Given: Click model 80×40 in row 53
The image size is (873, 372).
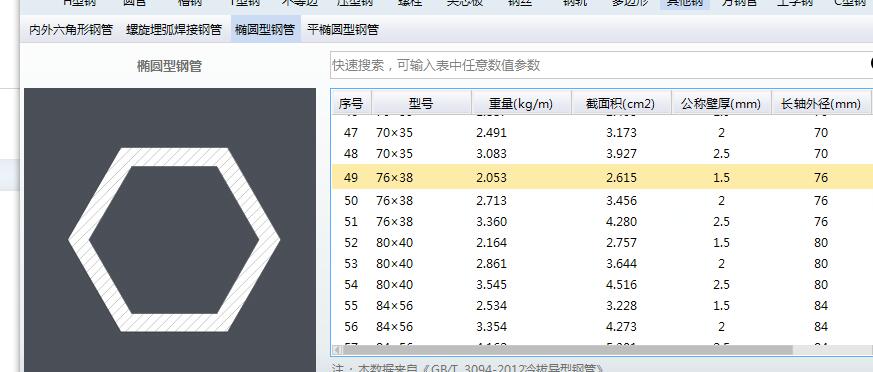Looking at the screenshot, I should point(395,263).
